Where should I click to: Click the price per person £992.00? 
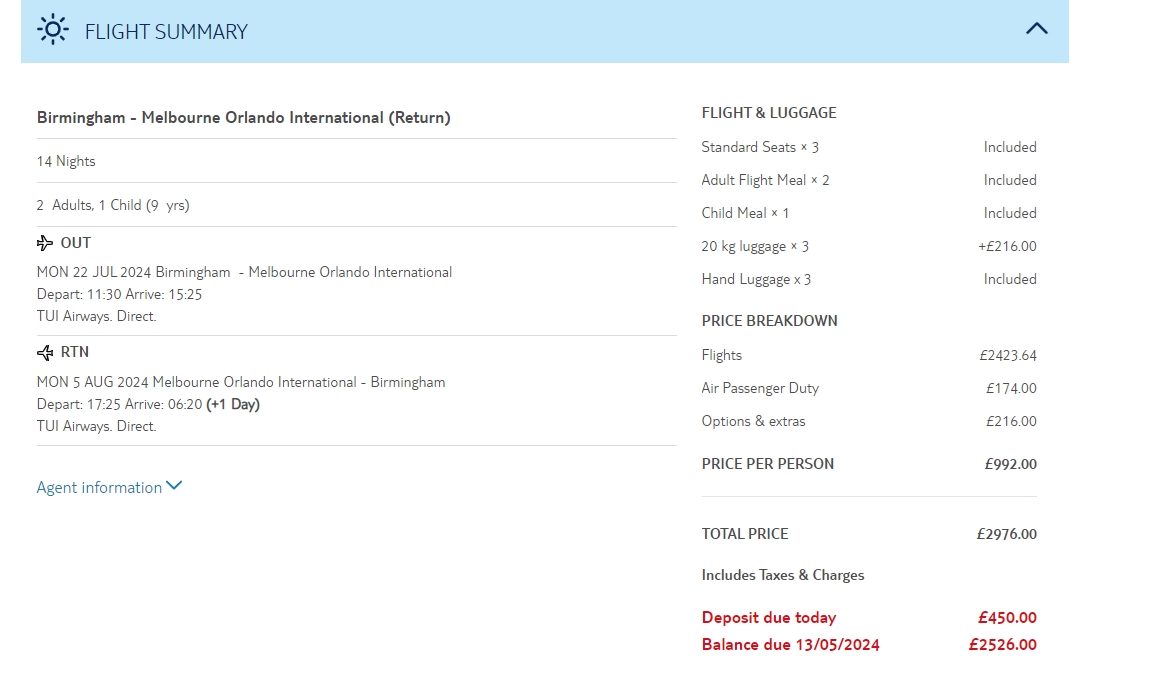tap(1010, 465)
